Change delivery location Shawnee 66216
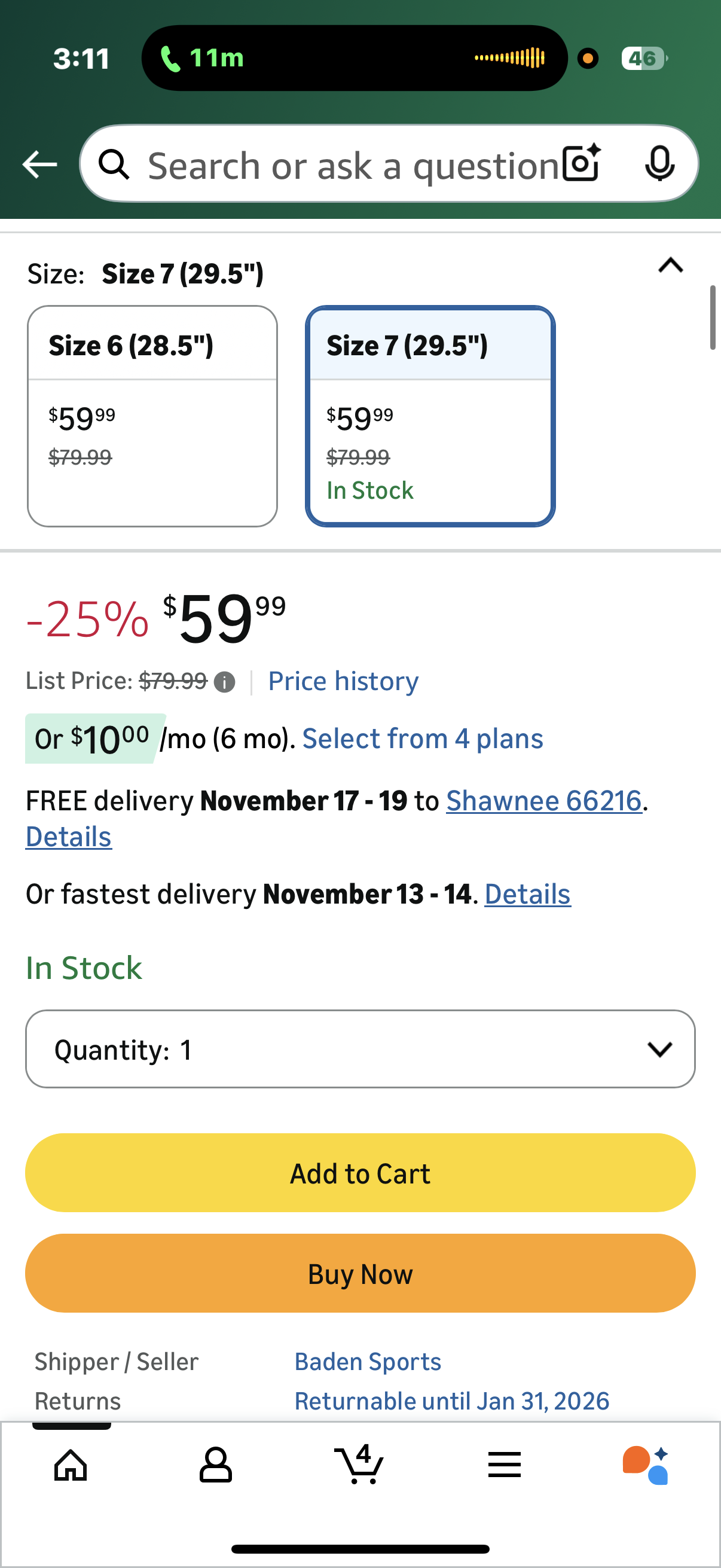 pos(544,801)
